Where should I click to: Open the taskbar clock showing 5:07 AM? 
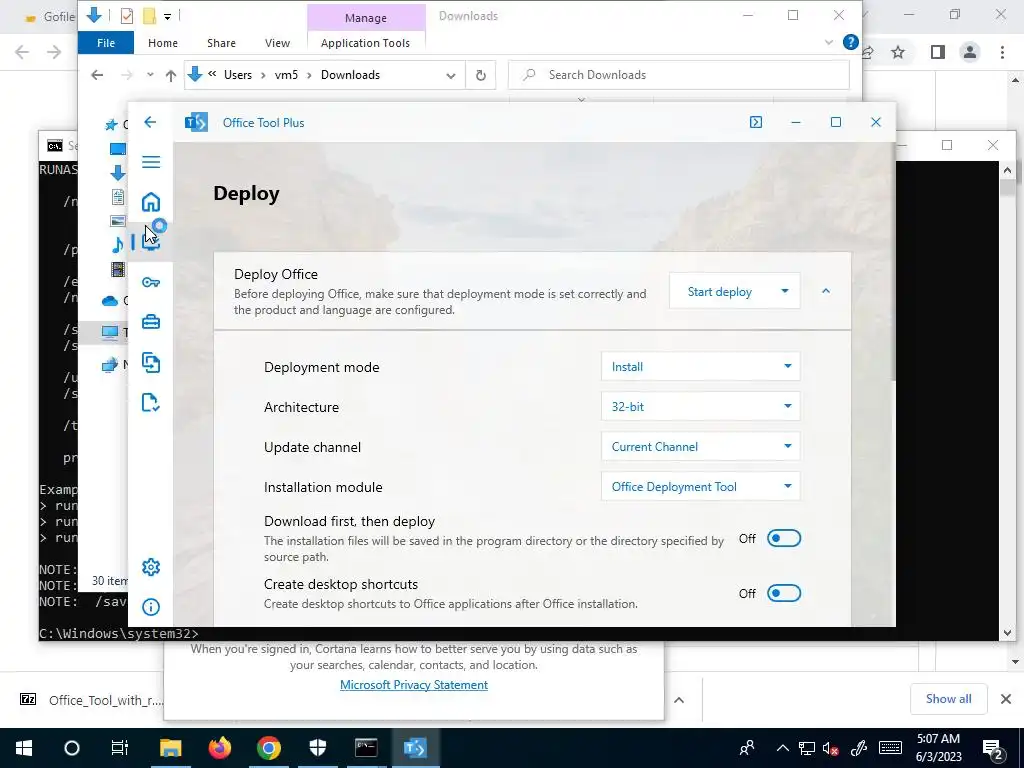pyautogui.click(x=938, y=748)
